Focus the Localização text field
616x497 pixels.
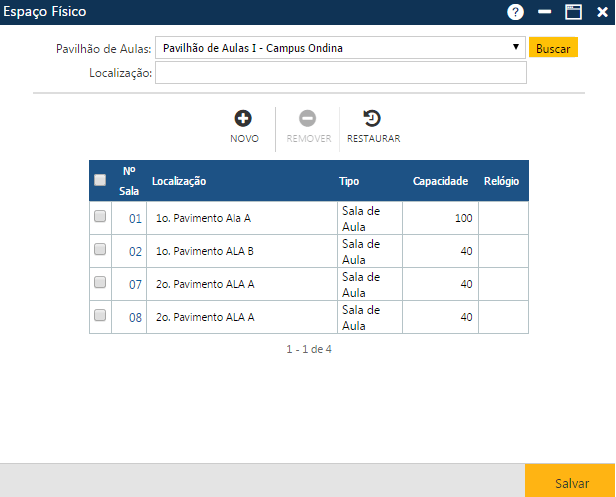(x=340, y=73)
